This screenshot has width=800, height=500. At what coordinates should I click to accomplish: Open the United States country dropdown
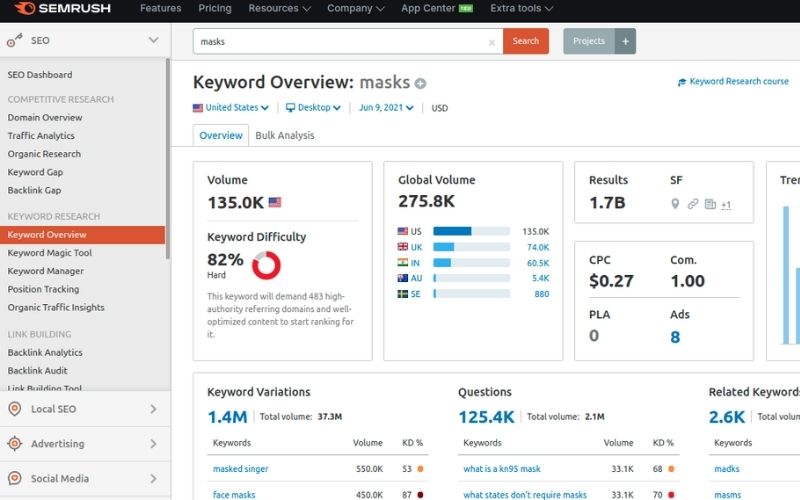[231, 108]
